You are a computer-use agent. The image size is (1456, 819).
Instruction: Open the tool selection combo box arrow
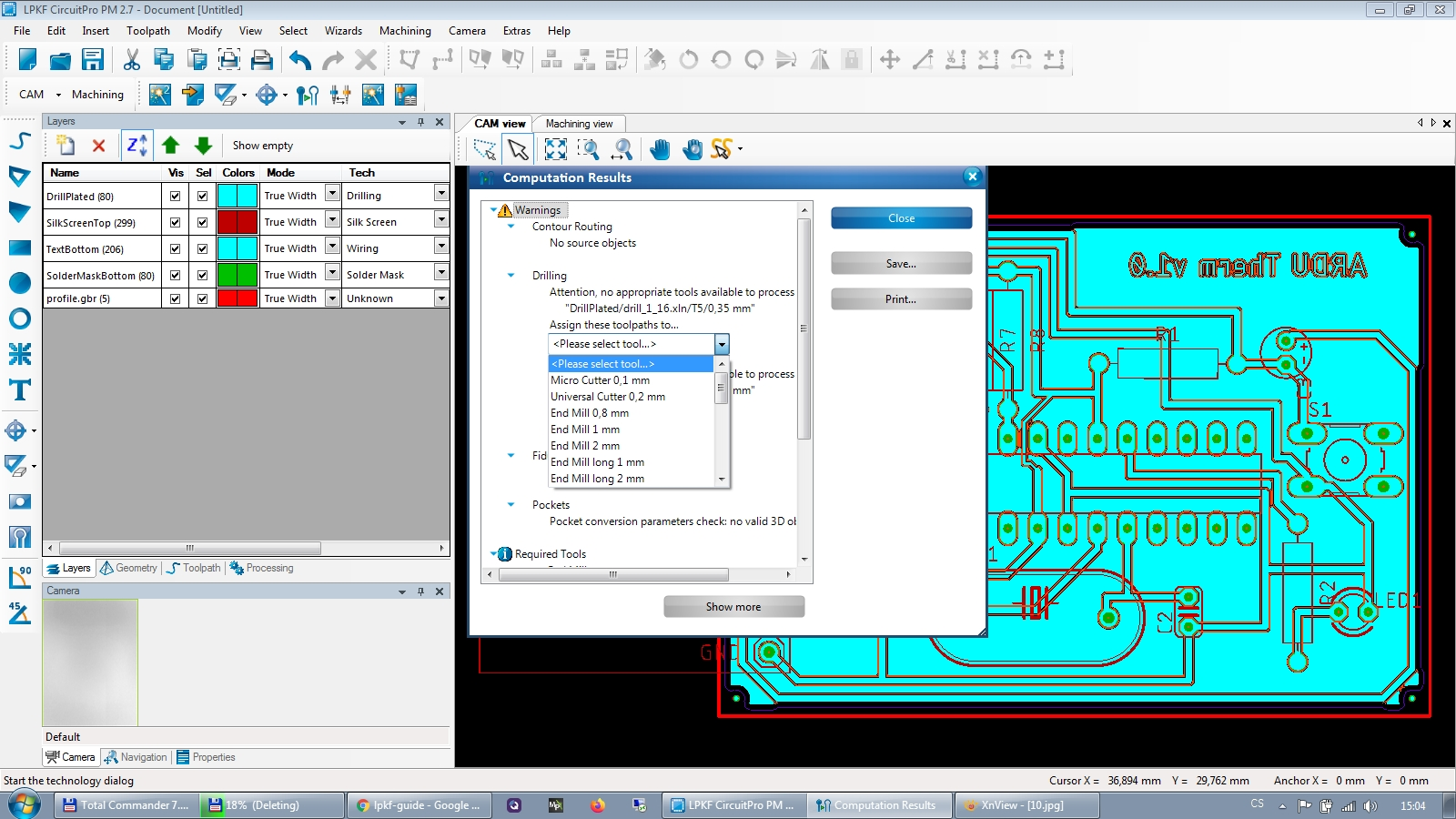pos(722,344)
